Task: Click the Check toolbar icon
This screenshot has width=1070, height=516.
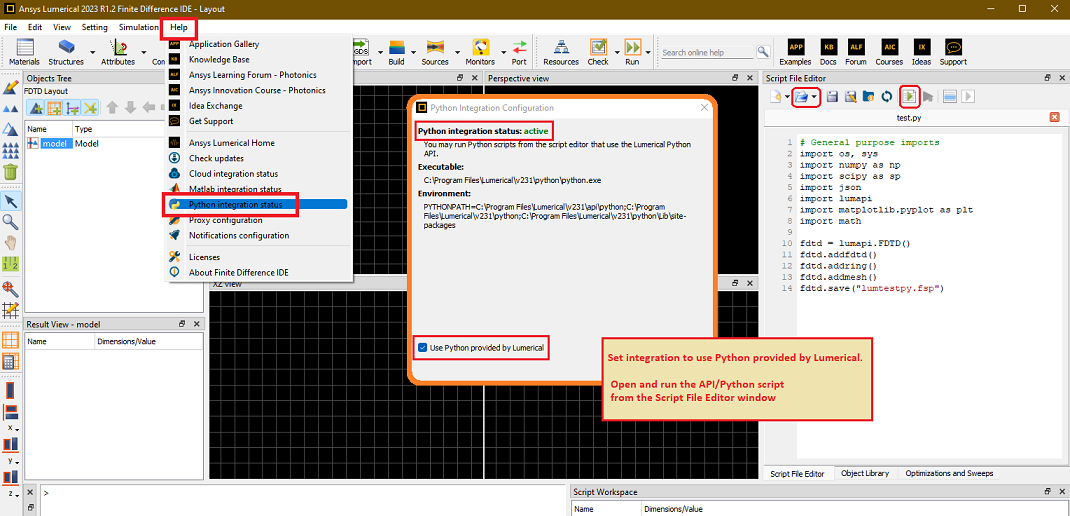Action: (598, 48)
